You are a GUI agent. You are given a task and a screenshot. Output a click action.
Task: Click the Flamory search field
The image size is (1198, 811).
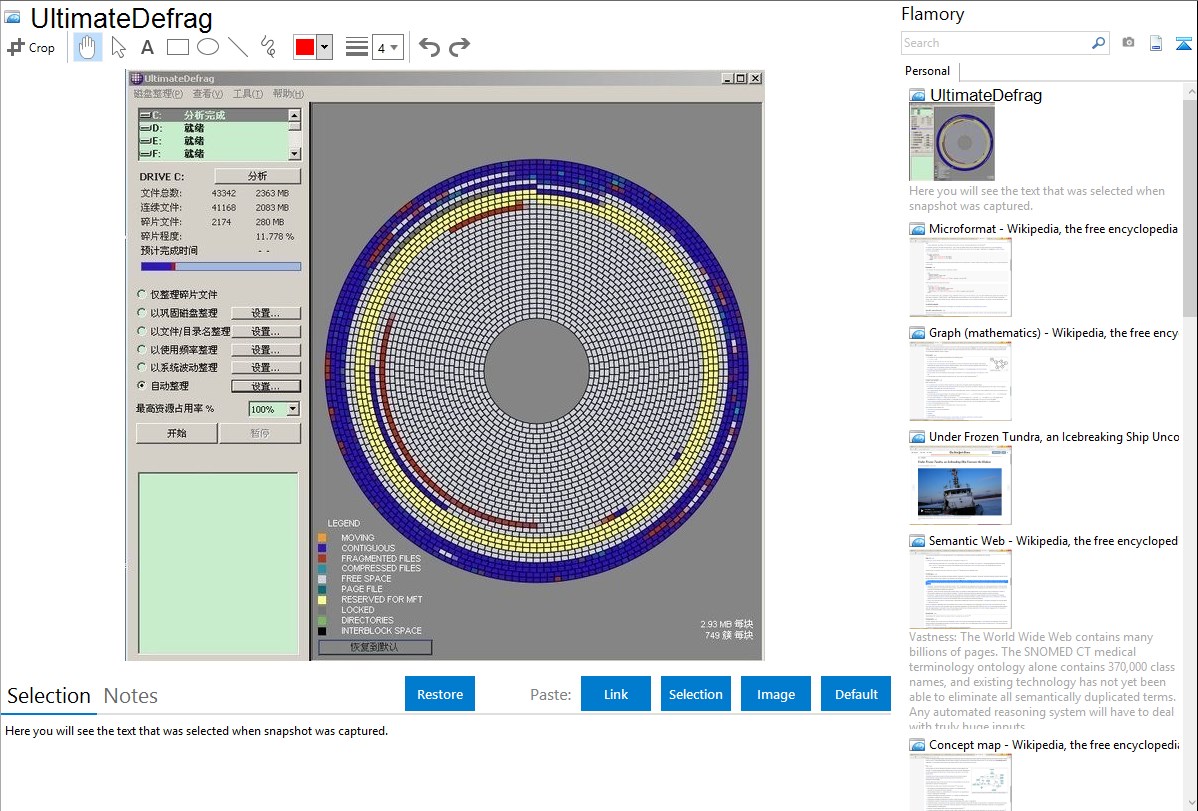click(995, 43)
